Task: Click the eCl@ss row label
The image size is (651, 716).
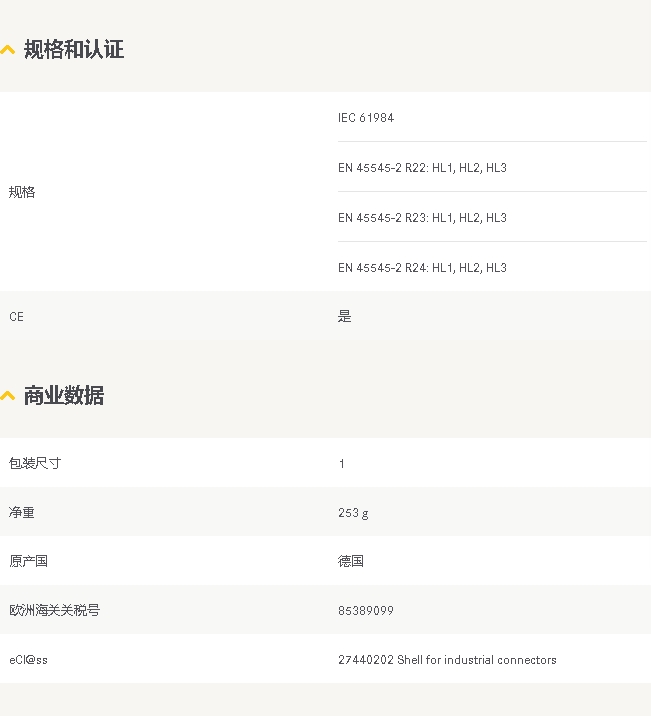Action: pyautogui.click(x=28, y=660)
